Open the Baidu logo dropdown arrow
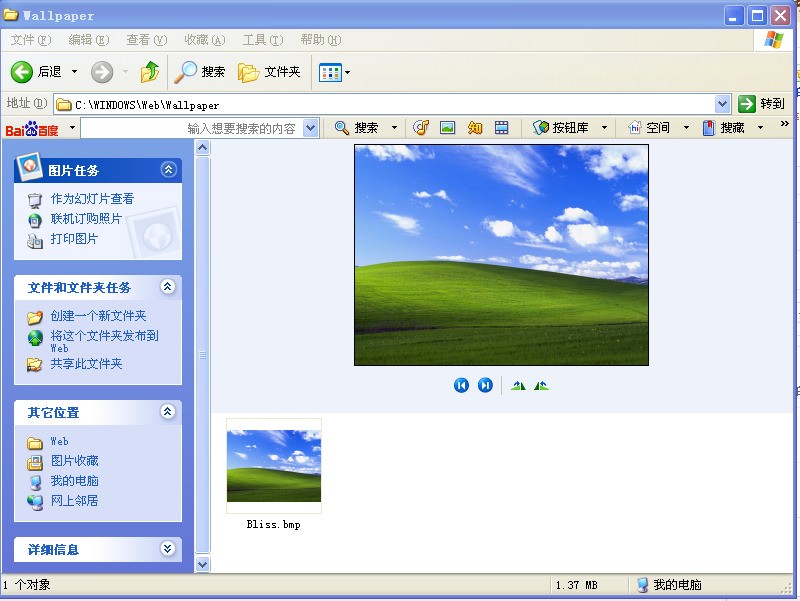 (x=72, y=127)
